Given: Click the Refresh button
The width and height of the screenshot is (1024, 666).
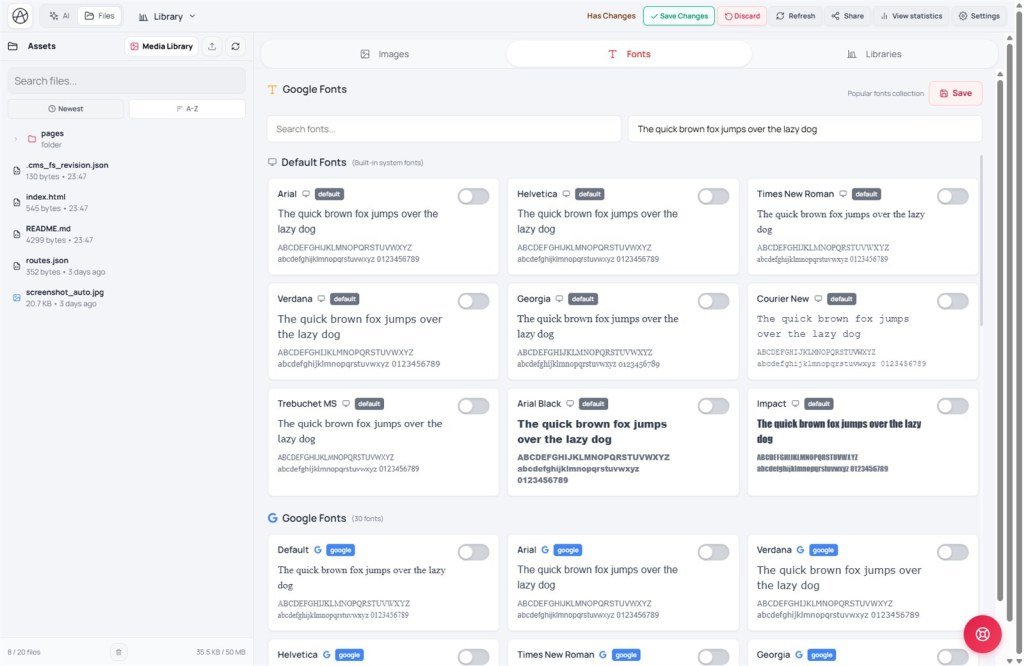Looking at the screenshot, I should 795,16.
